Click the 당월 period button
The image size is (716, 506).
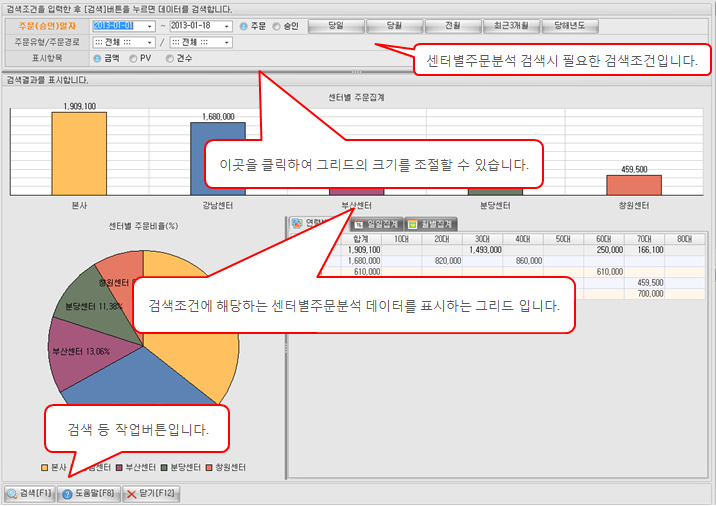click(x=395, y=26)
